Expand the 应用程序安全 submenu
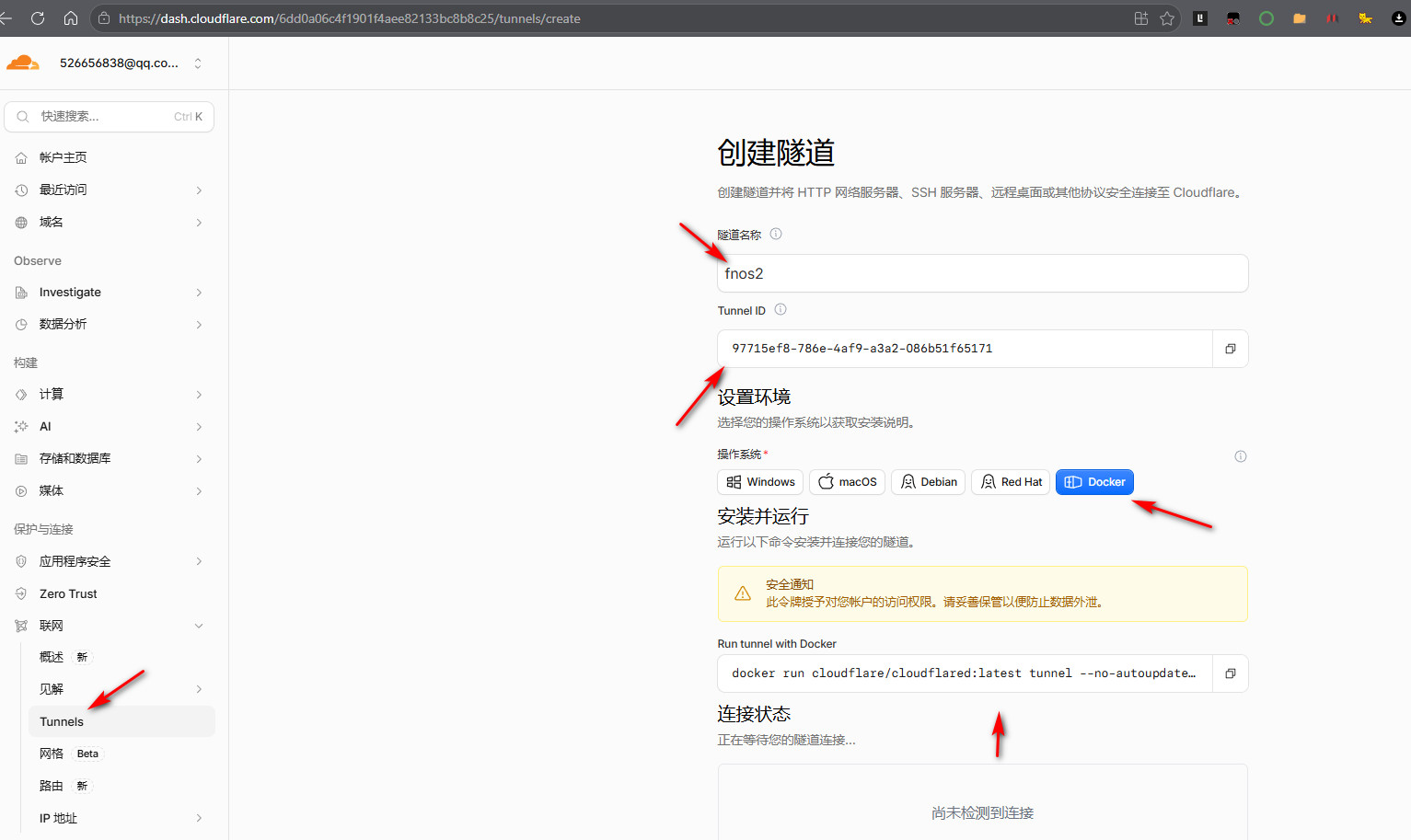The height and width of the screenshot is (840, 1411). coord(199,561)
